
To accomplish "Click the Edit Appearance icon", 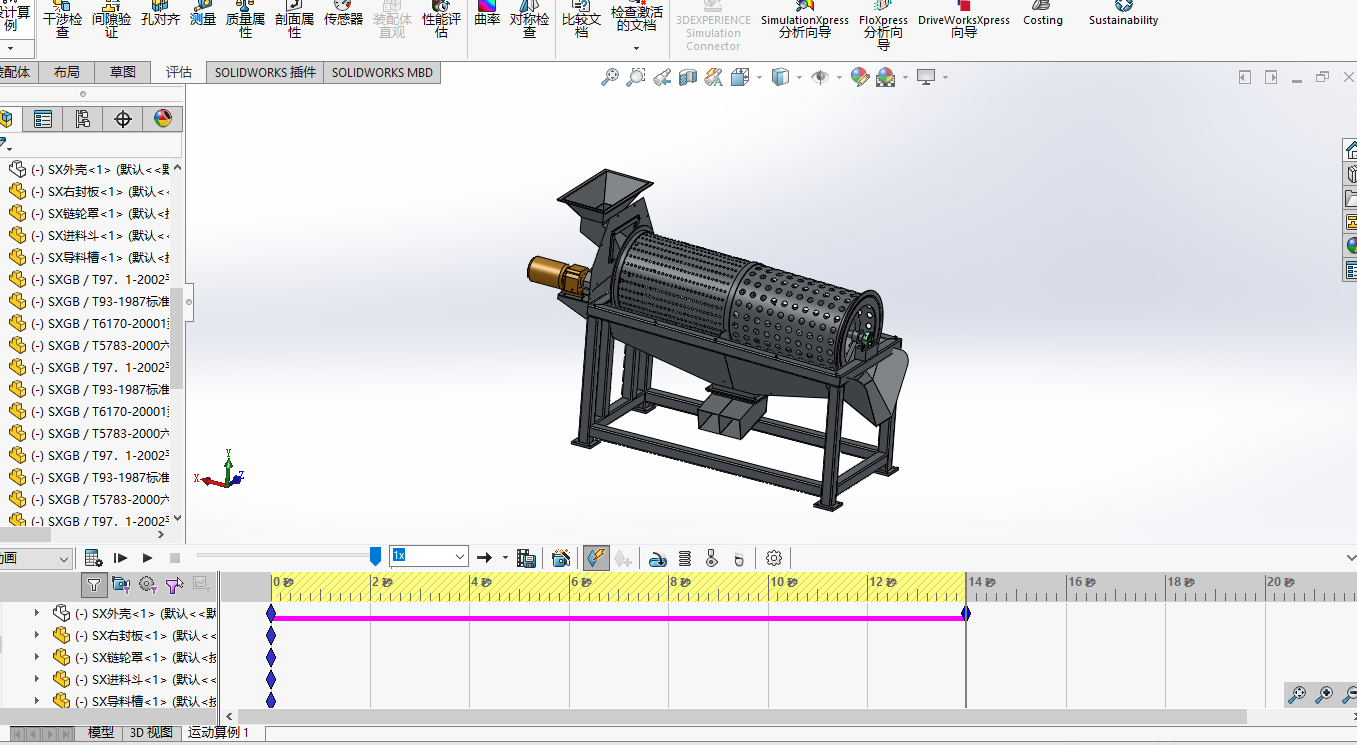I will point(859,77).
